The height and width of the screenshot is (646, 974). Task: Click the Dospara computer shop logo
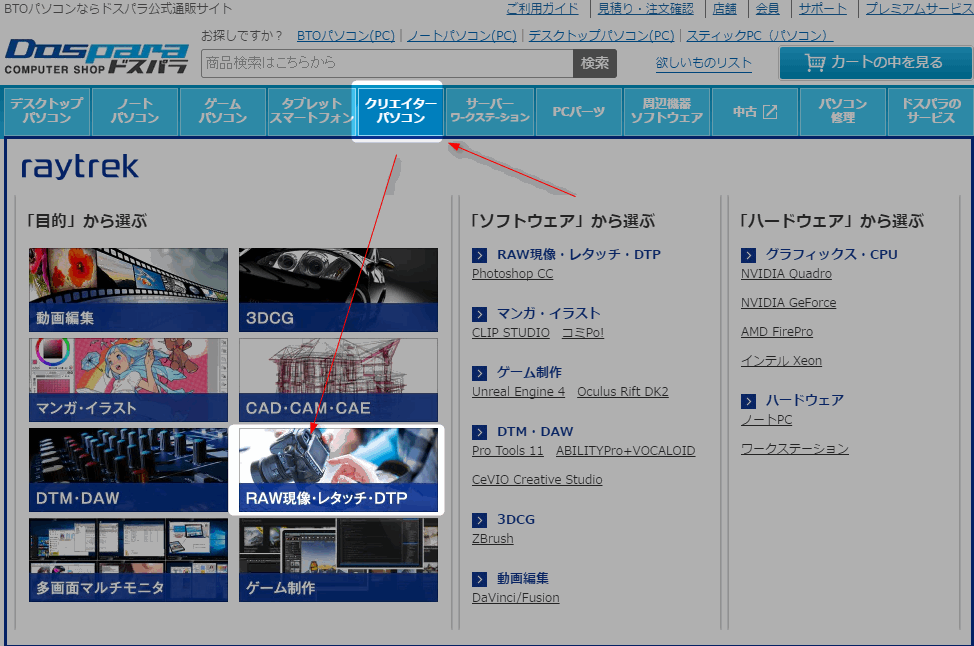point(96,58)
